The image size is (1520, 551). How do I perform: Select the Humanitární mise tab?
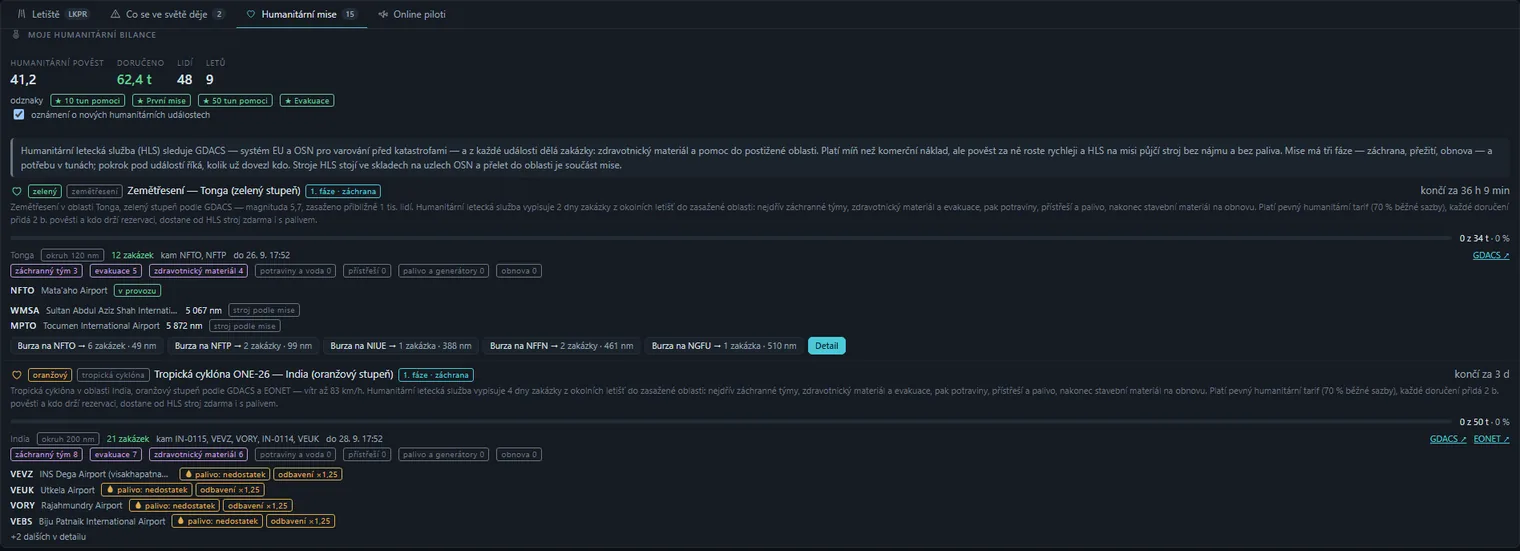coord(301,14)
